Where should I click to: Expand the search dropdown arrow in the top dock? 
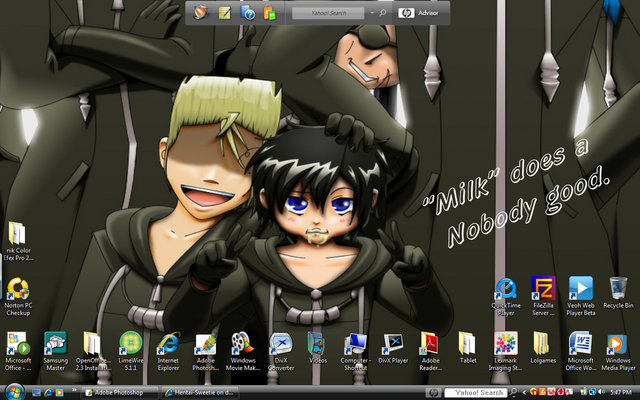click(x=372, y=13)
